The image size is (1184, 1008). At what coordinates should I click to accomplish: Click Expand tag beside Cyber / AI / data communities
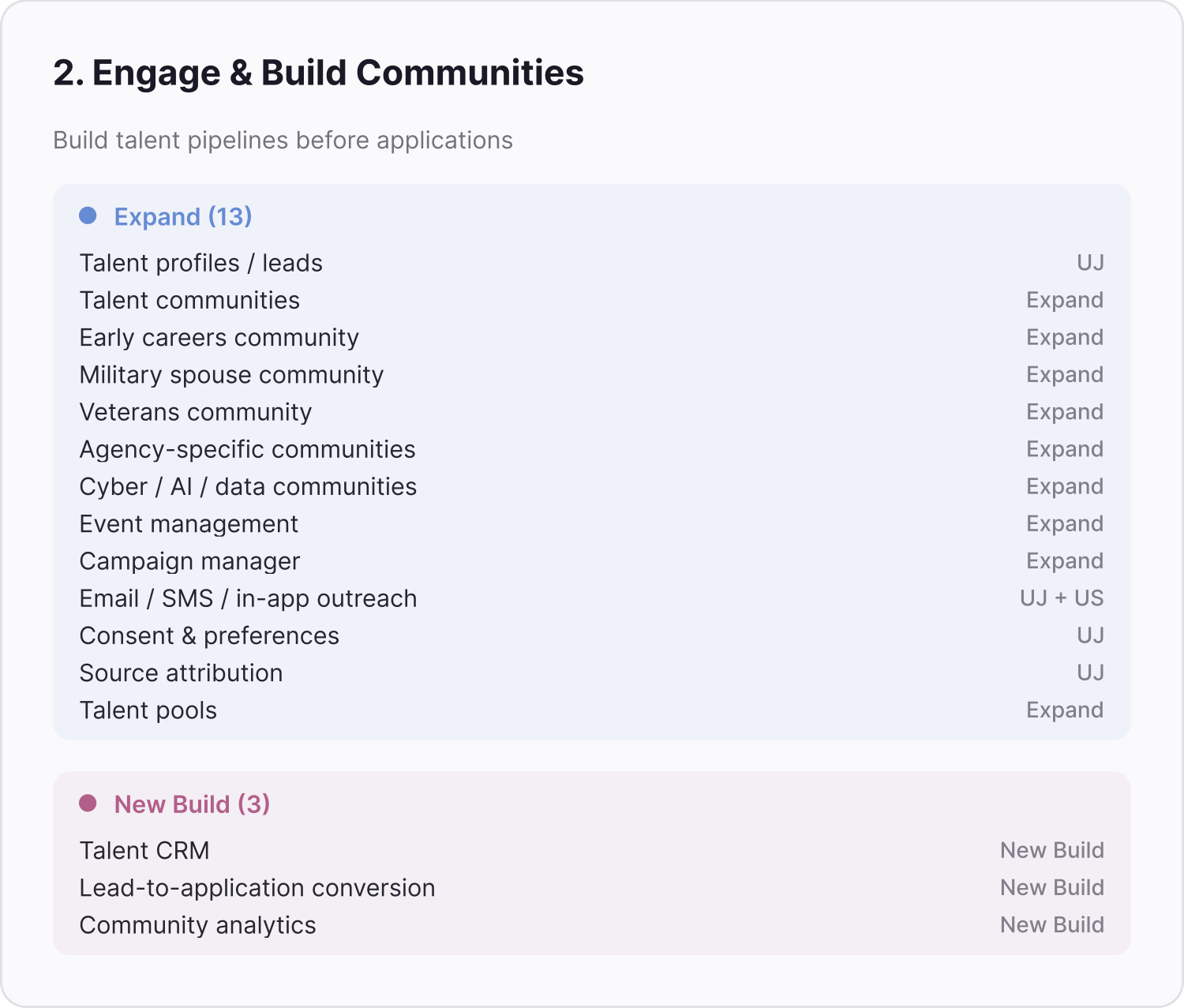click(1065, 486)
